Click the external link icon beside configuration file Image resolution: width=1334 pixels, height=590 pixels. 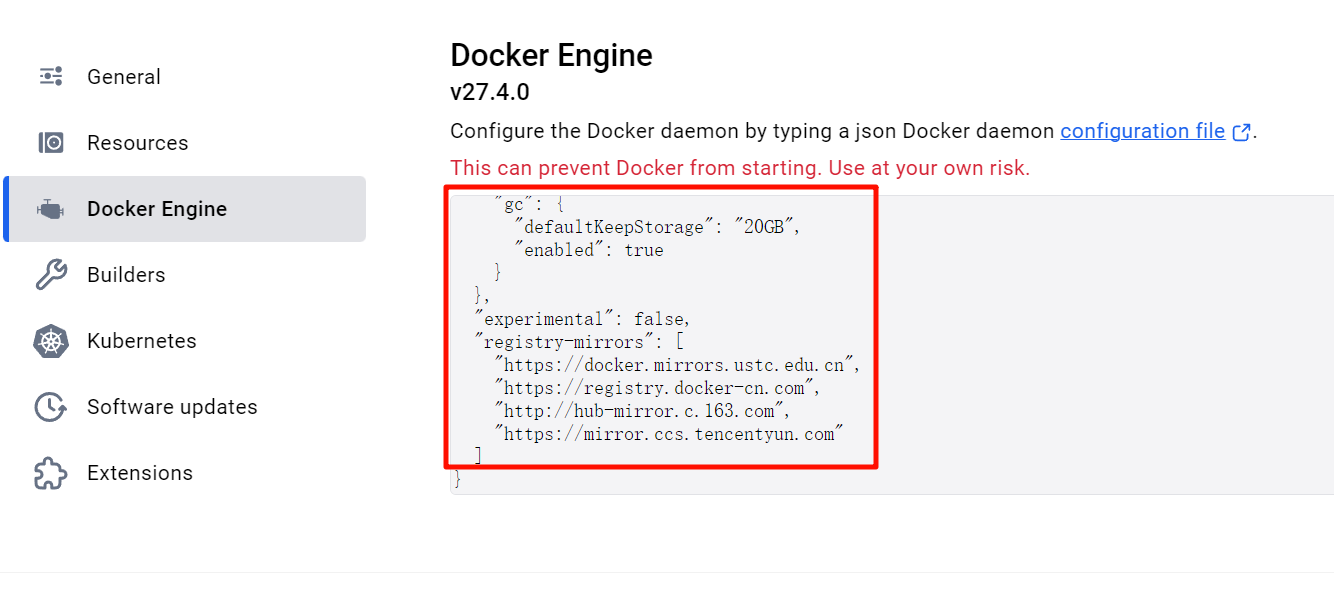(1241, 132)
